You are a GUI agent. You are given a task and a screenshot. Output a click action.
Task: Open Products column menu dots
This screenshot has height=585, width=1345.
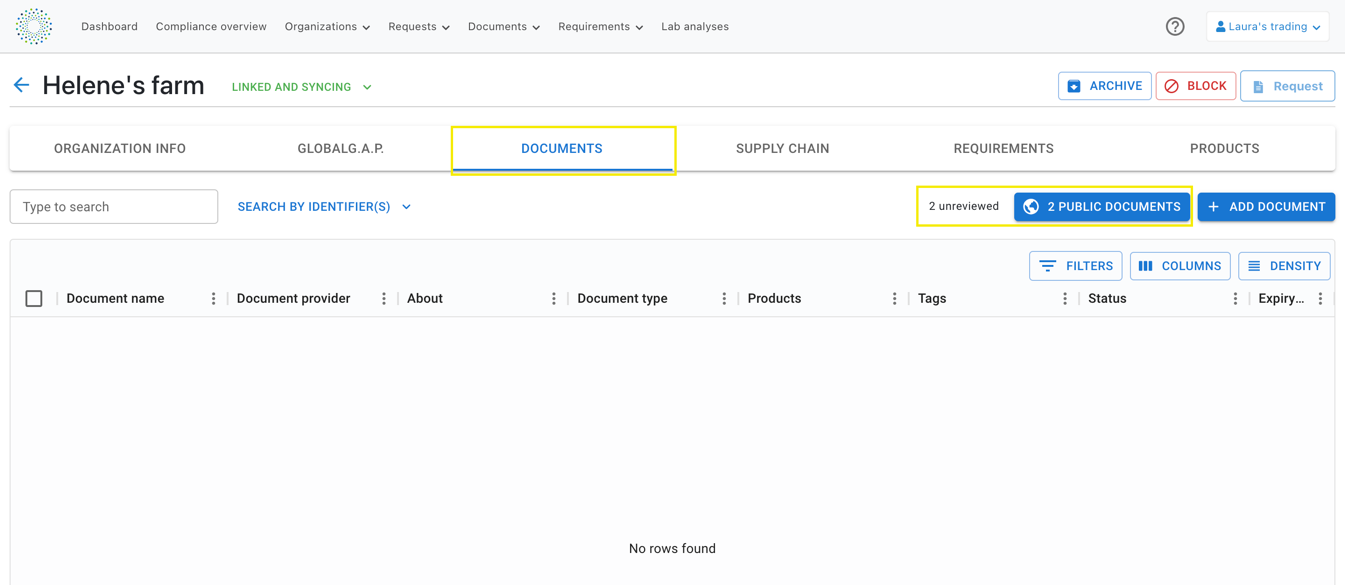[895, 299]
